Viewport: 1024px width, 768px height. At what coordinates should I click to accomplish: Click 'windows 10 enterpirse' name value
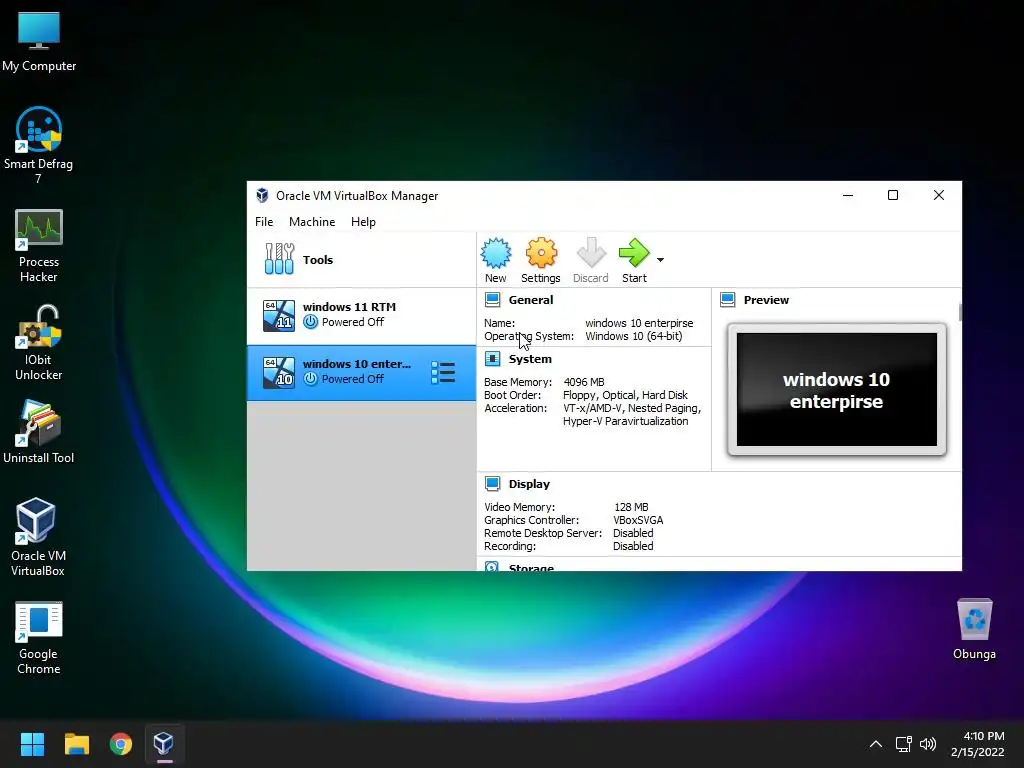(x=639, y=323)
